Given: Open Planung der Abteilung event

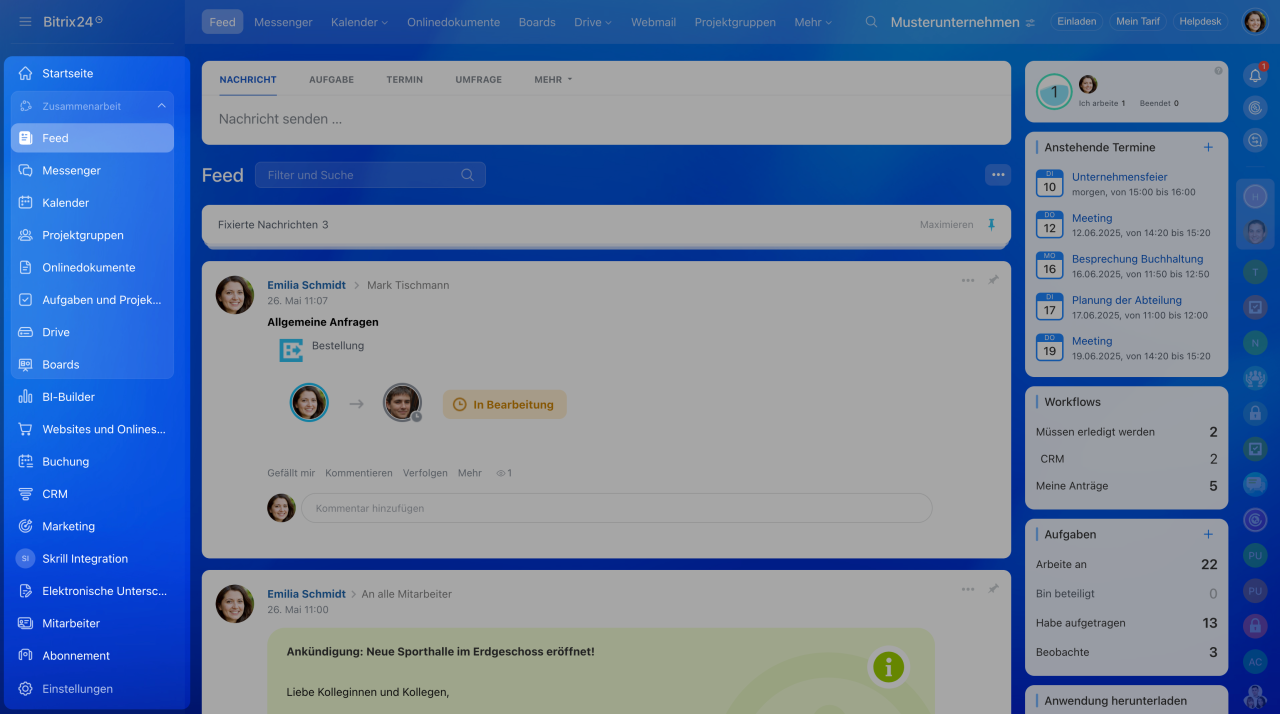Looking at the screenshot, I should click(x=1127, y=300).
